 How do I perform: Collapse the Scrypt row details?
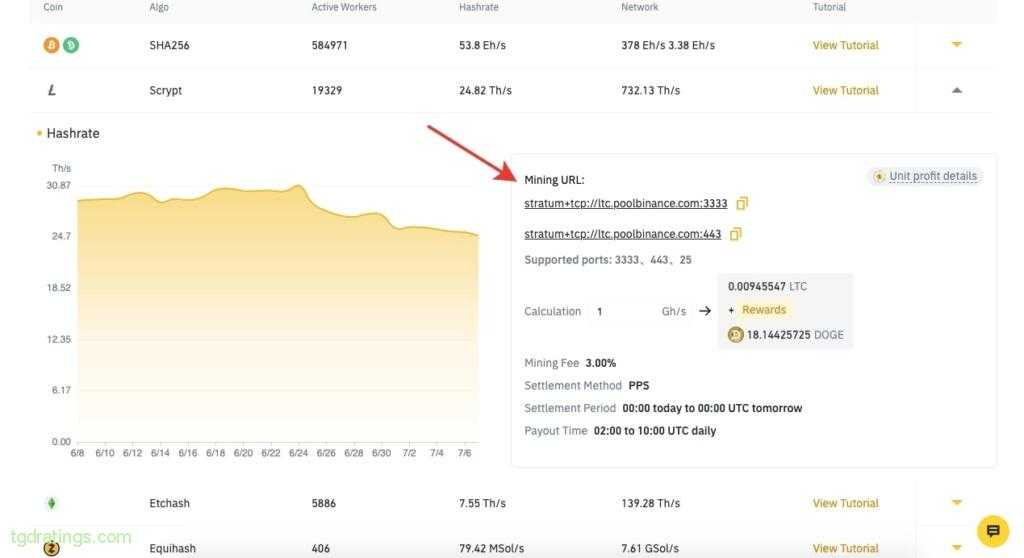pyautogui.click(x=957, y=90)
